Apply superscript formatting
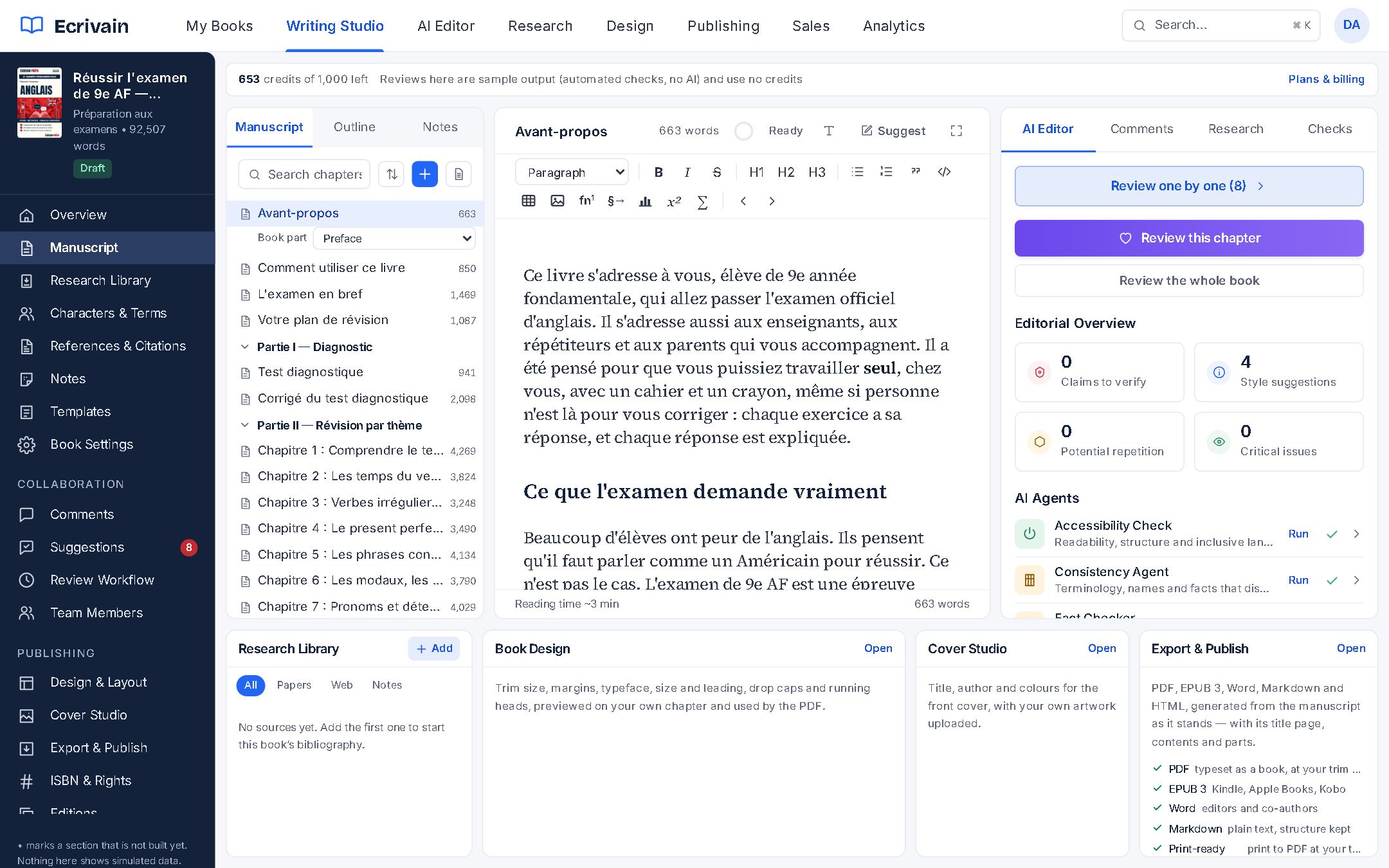Image resolution: width=1389 pixels, height=868 pixels. coord(674,201)
